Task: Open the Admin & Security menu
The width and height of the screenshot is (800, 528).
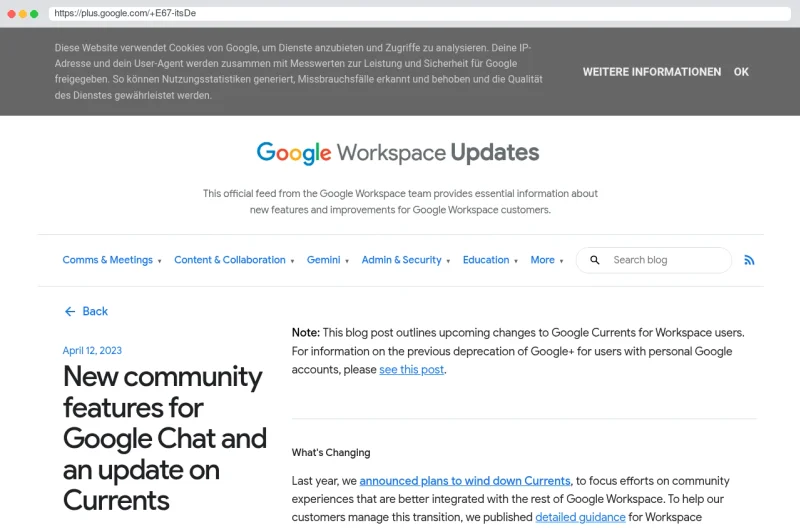Action: click(x=402, y=260)
